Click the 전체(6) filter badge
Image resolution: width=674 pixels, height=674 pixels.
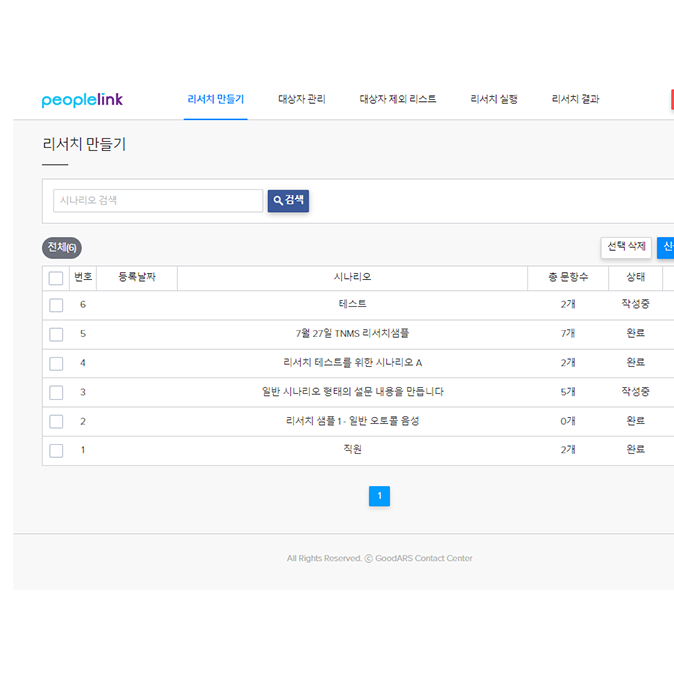pyautogui.click(x=62, y=248)
